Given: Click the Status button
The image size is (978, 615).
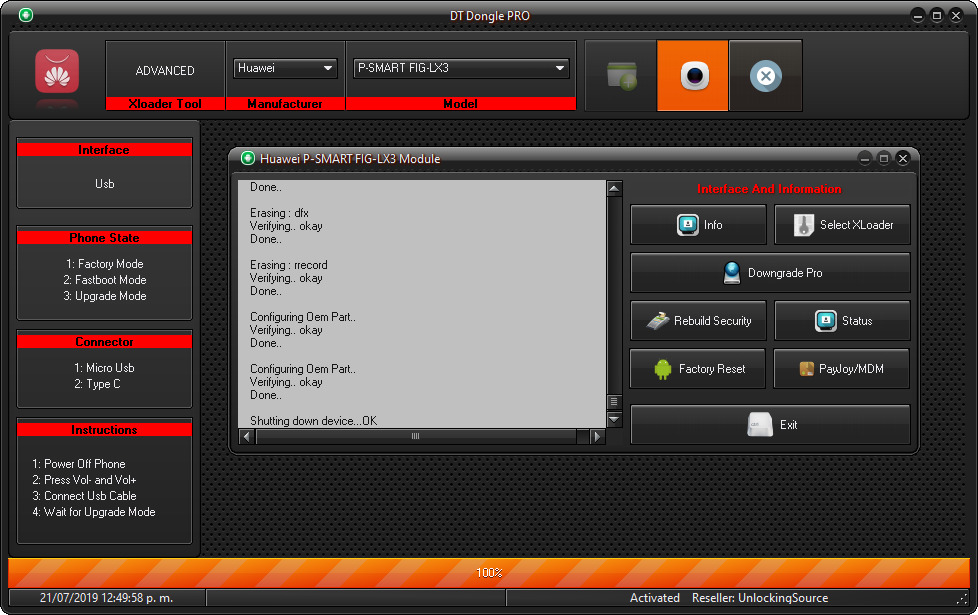Looking at the screenshot, I should pos(842,321).
